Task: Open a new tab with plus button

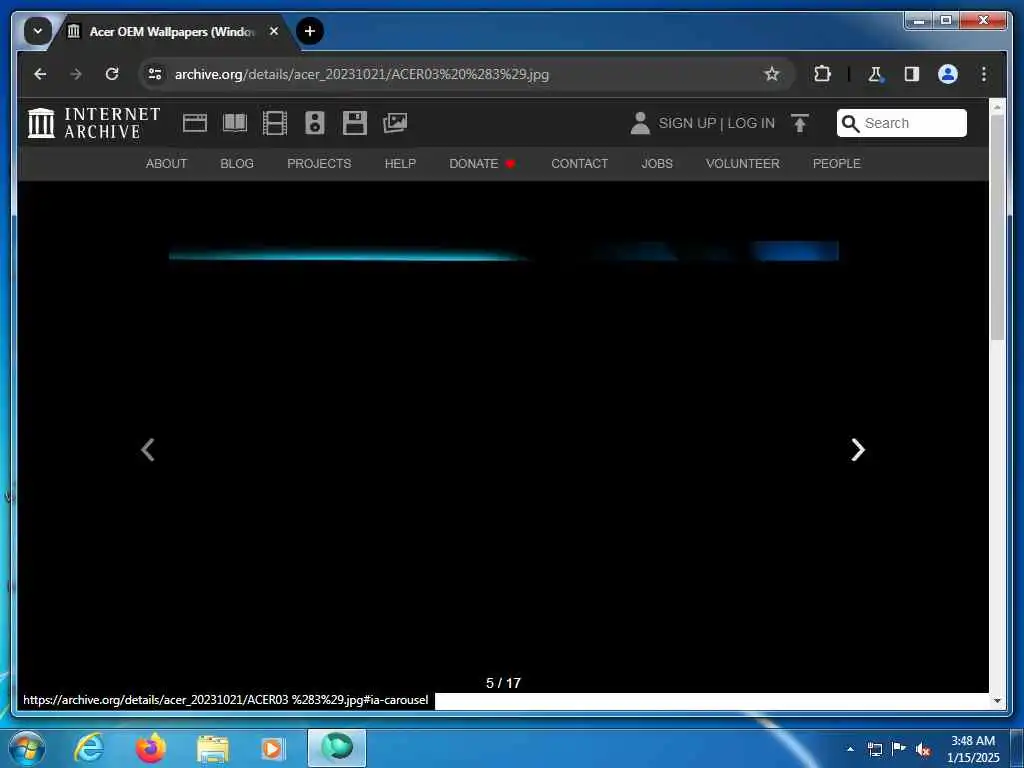Action: [x=310, y=31]
